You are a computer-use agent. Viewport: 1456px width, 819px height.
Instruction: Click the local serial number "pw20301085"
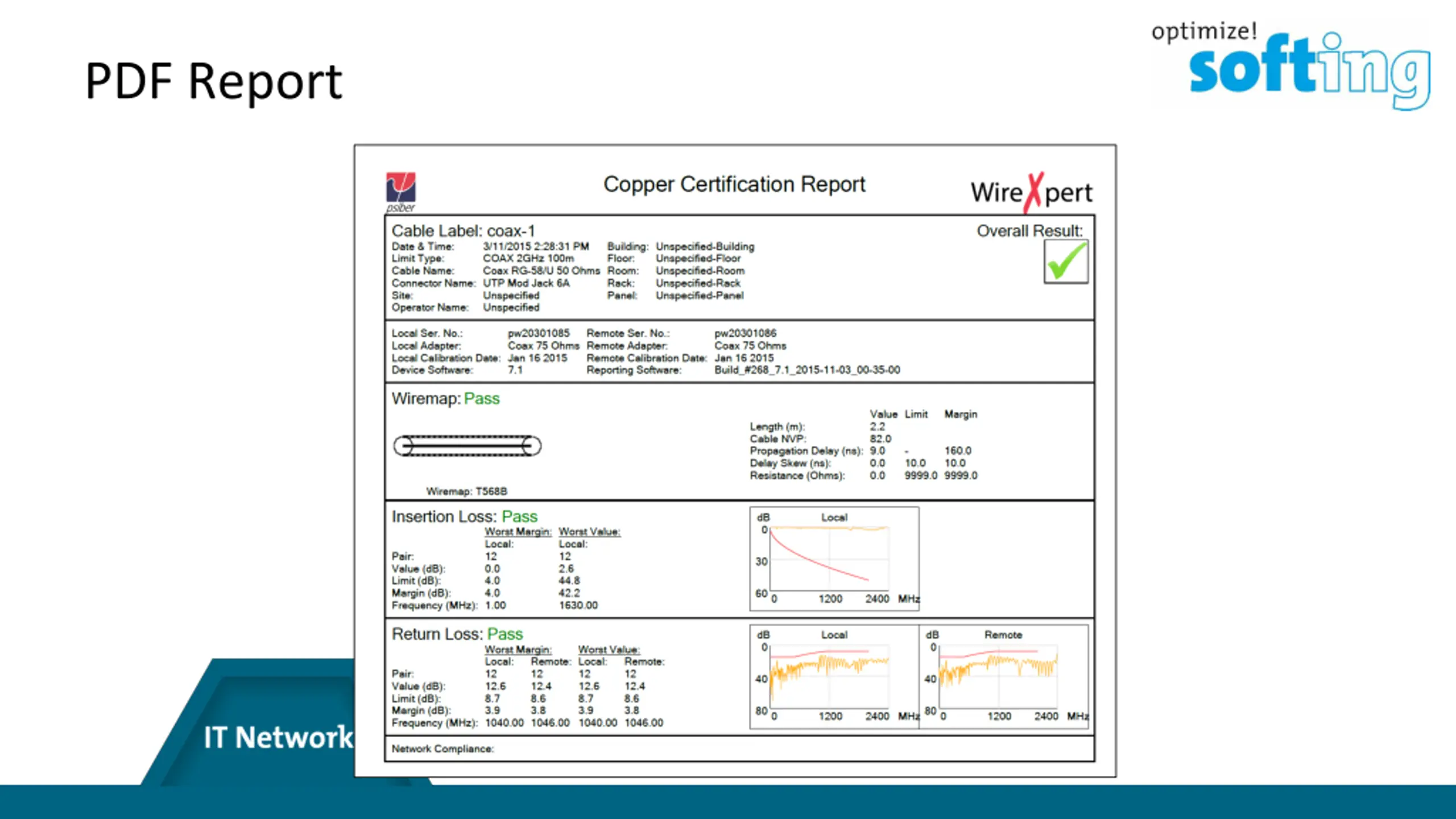click(x=539, y=333)
